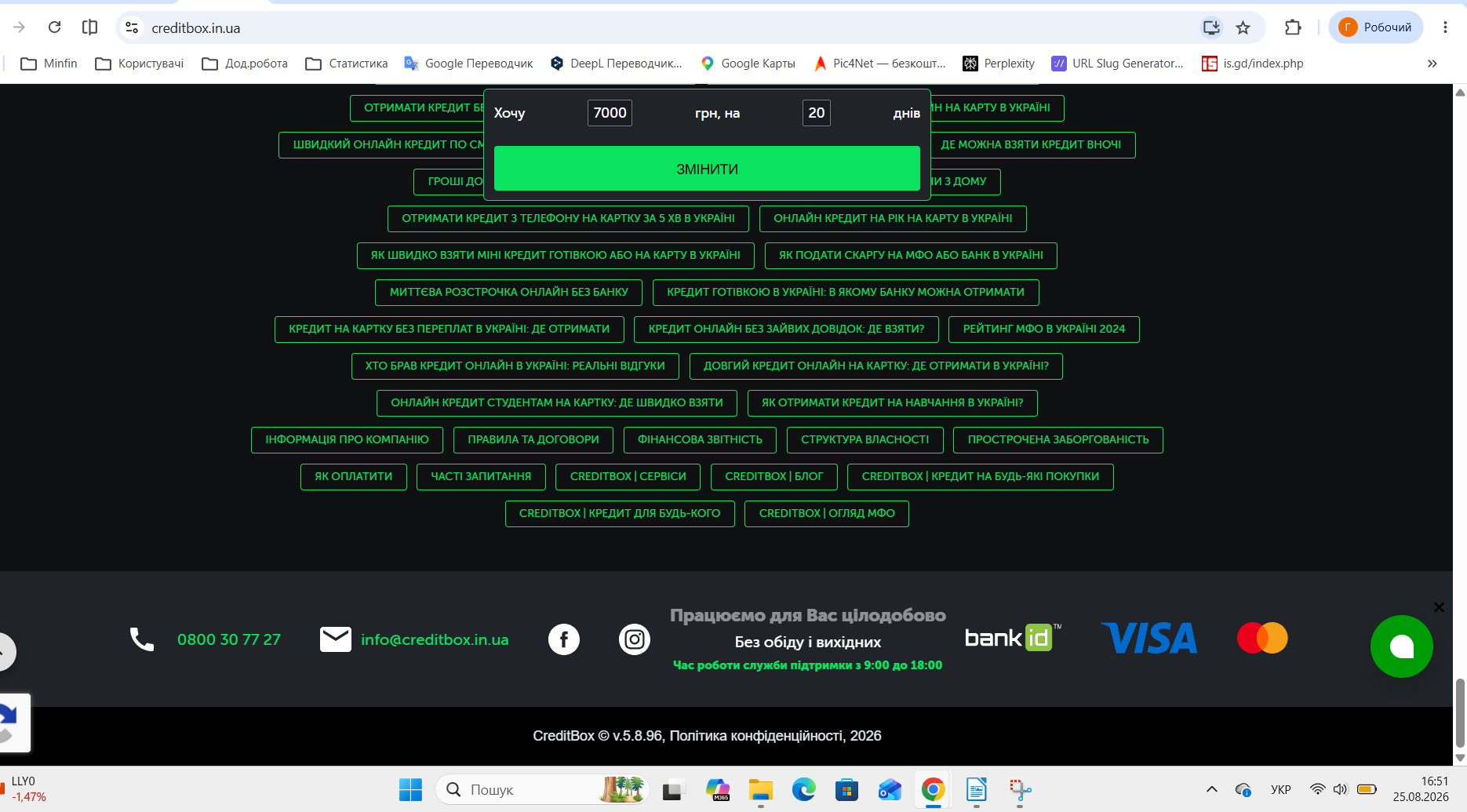The height and width of the screenshot is (812, 1467).
Task: Open CREDITBOX | СЕРВІСИ link
Action: [x=628, y=477]
